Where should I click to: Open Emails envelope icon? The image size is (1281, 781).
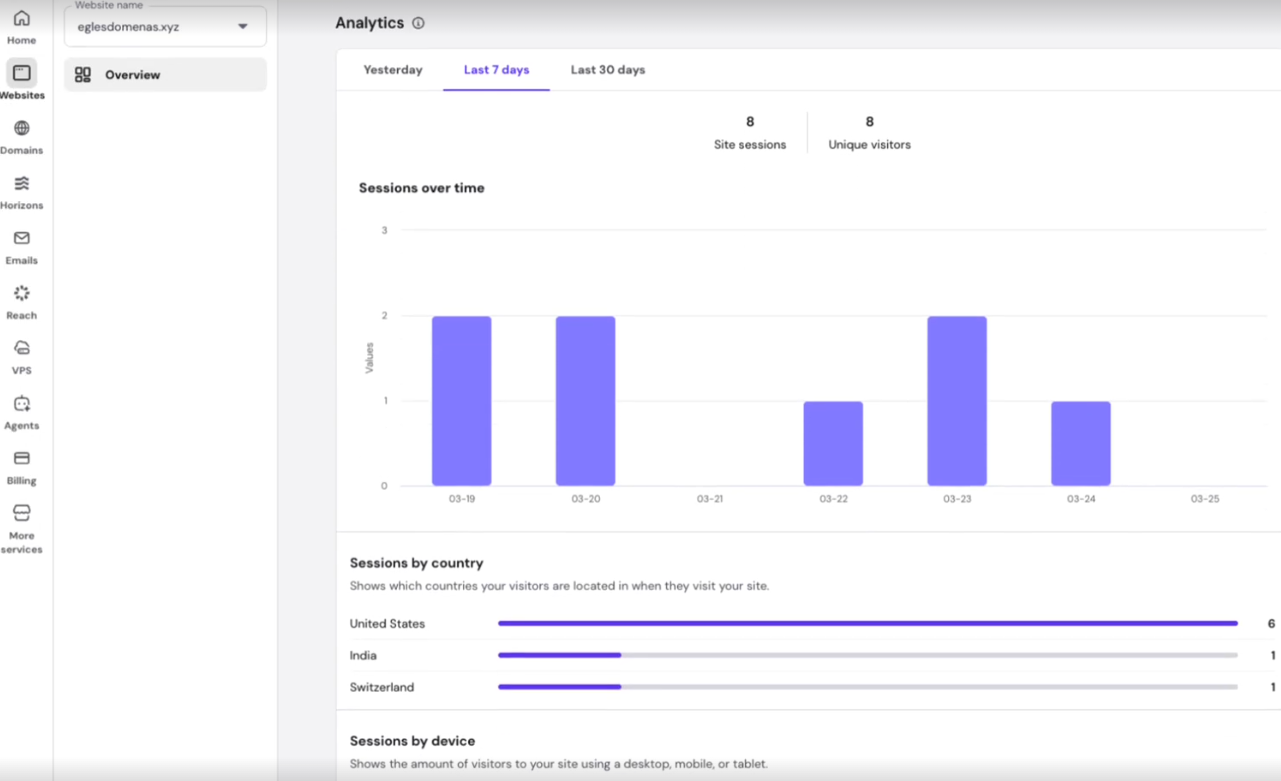tap(21, 238)
